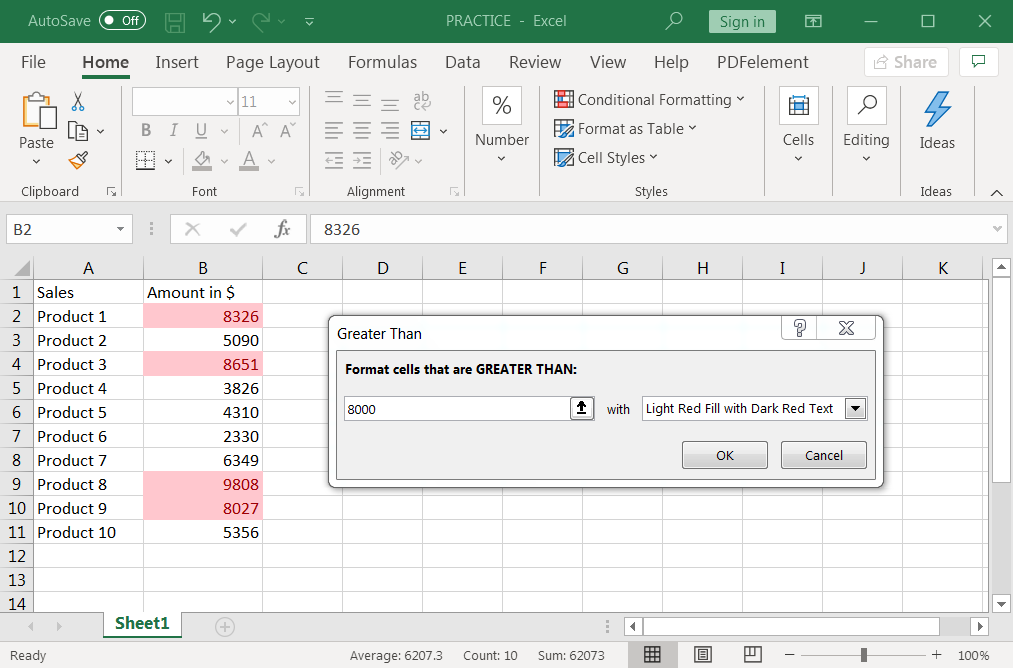Click Align Left icon

coord(334,130)
